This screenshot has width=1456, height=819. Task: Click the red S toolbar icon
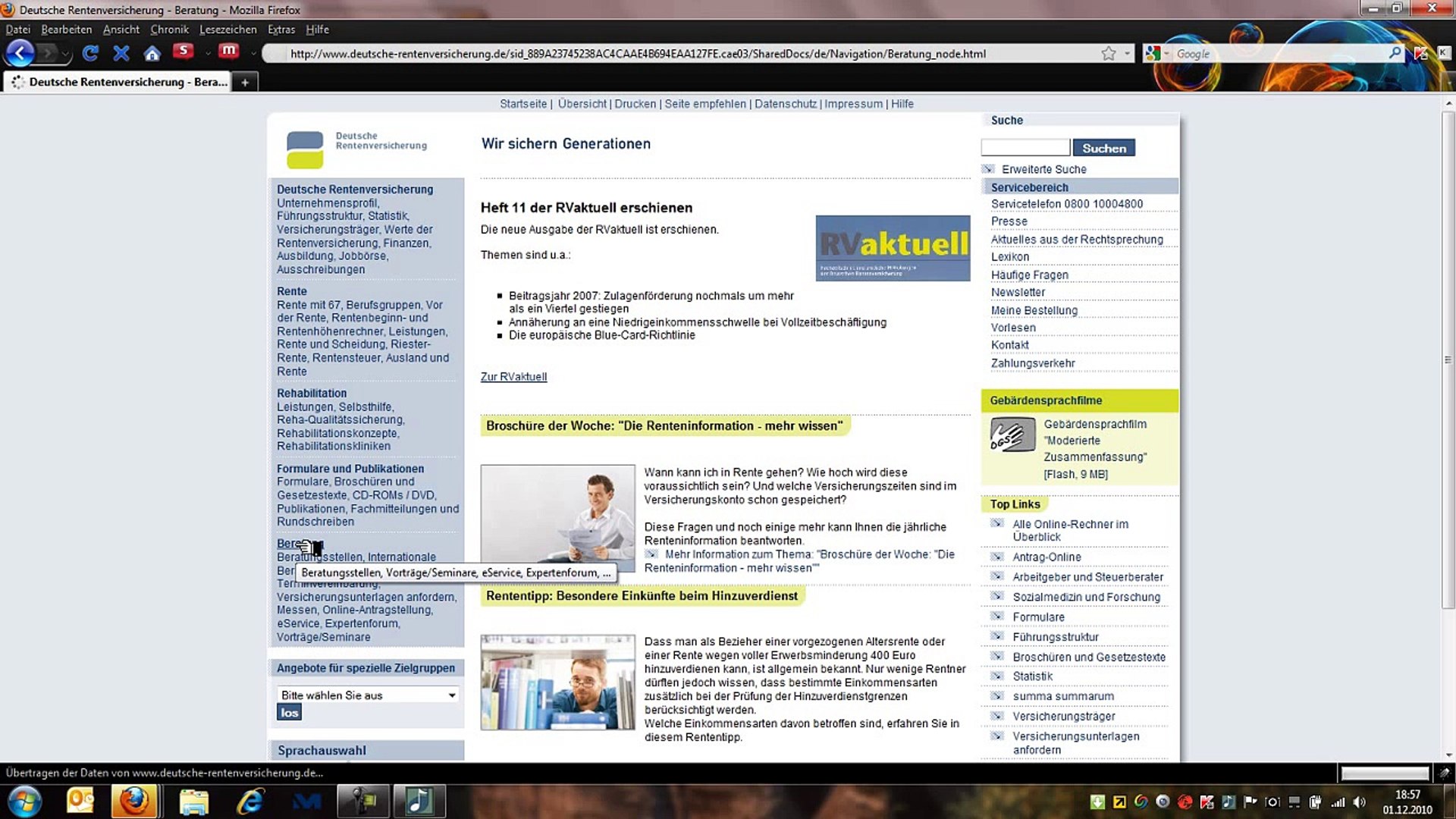point(183,52)
